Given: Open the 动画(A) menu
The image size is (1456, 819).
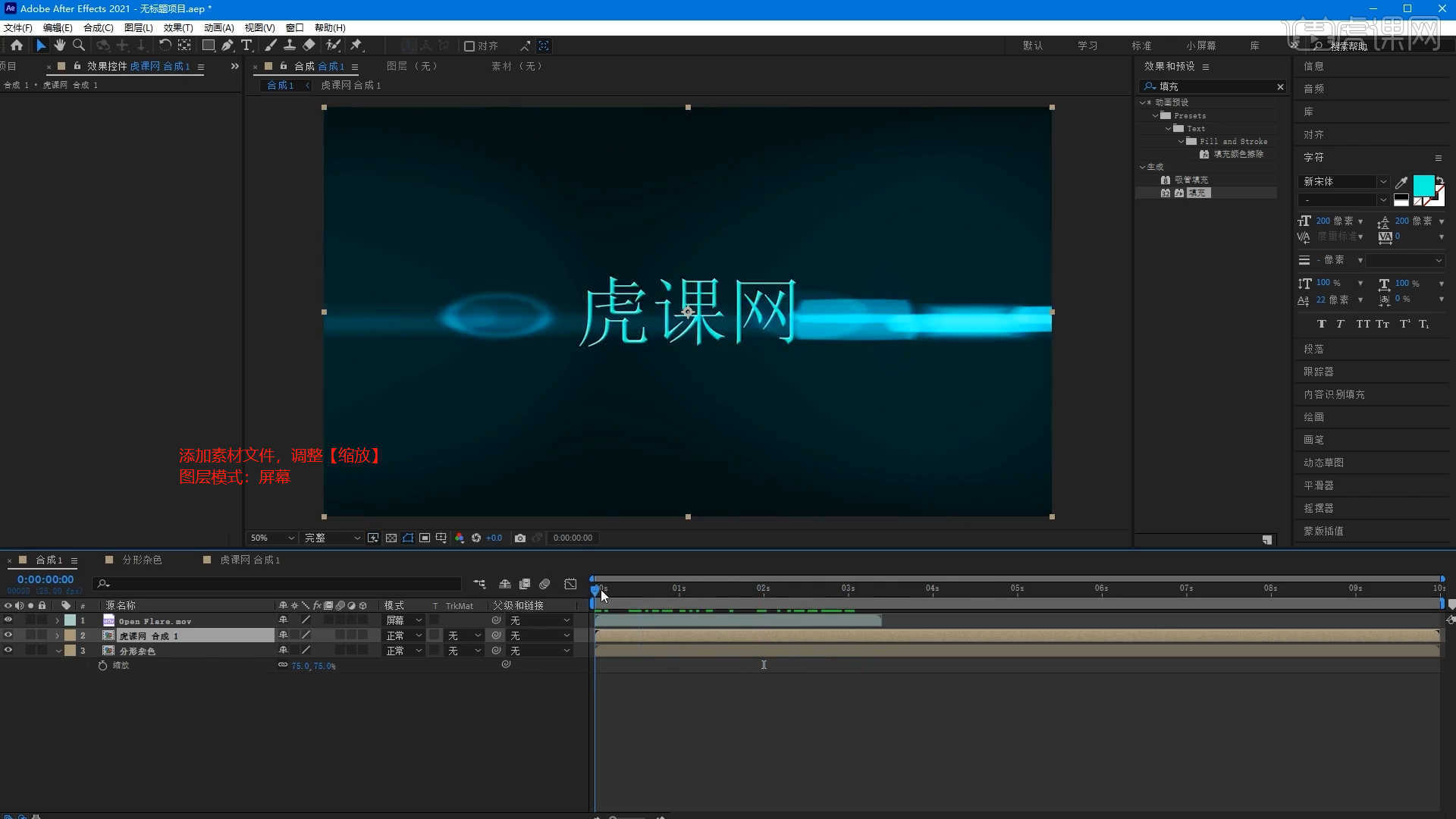Looking at the screenshot, I should click(219, 27).
